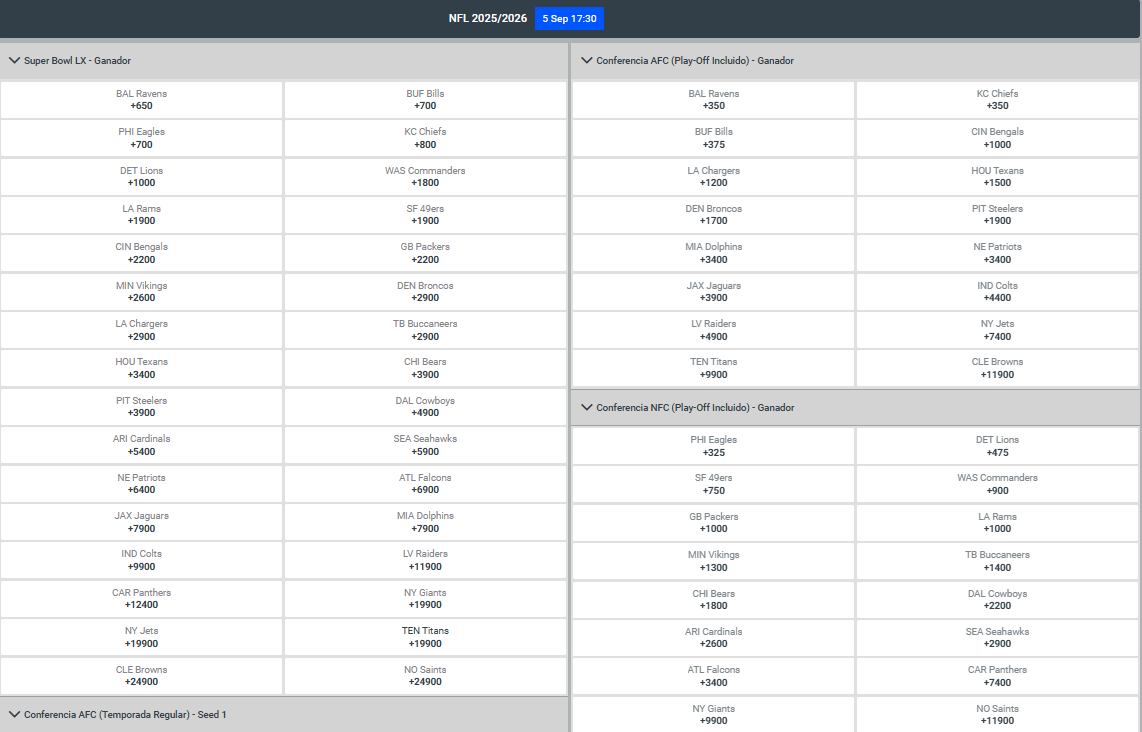Select LV Raiders at +4900
This screenshot has width=1142, height=732.
pyautogui.click(x=714, y=330)
